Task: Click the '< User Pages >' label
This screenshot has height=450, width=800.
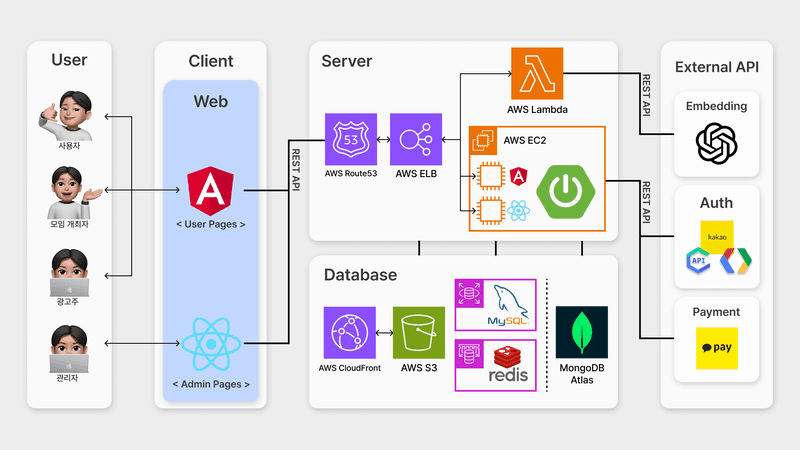Action: point(211,224)
